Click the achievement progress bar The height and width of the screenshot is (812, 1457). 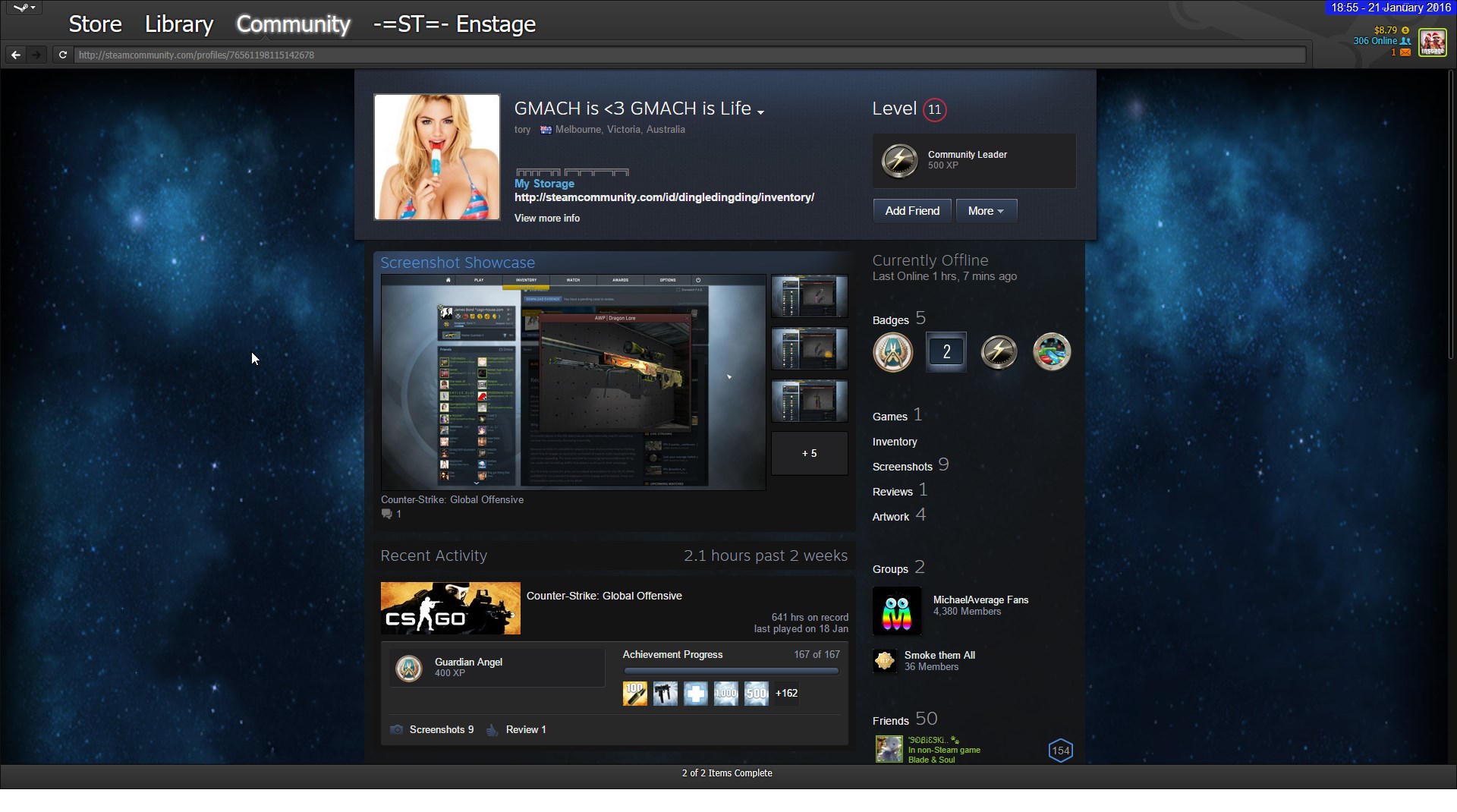731,671
